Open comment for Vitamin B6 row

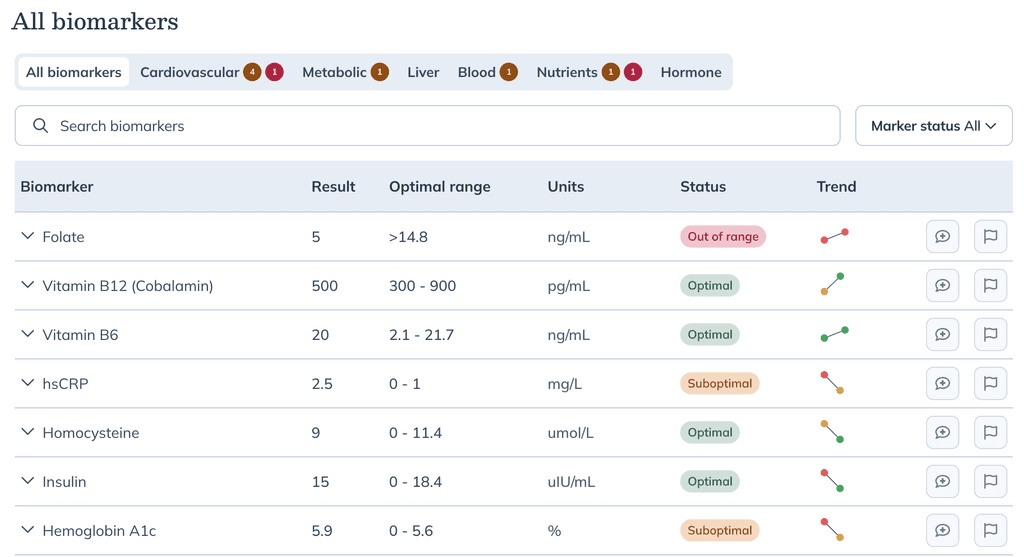point(942,334)
